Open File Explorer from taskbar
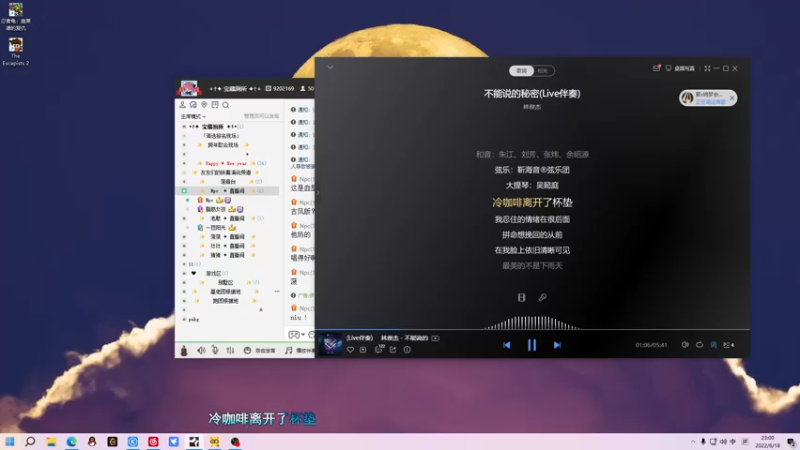800x450 pixels. 51,442
